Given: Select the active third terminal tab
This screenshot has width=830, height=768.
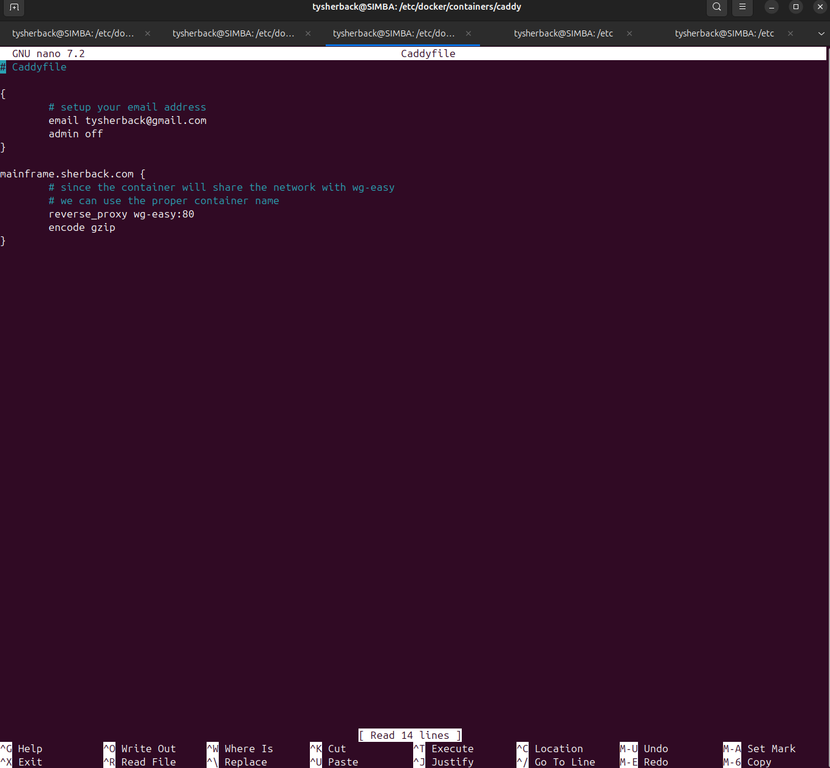Looking at the screenshot, I should click(x=394, y=33).
